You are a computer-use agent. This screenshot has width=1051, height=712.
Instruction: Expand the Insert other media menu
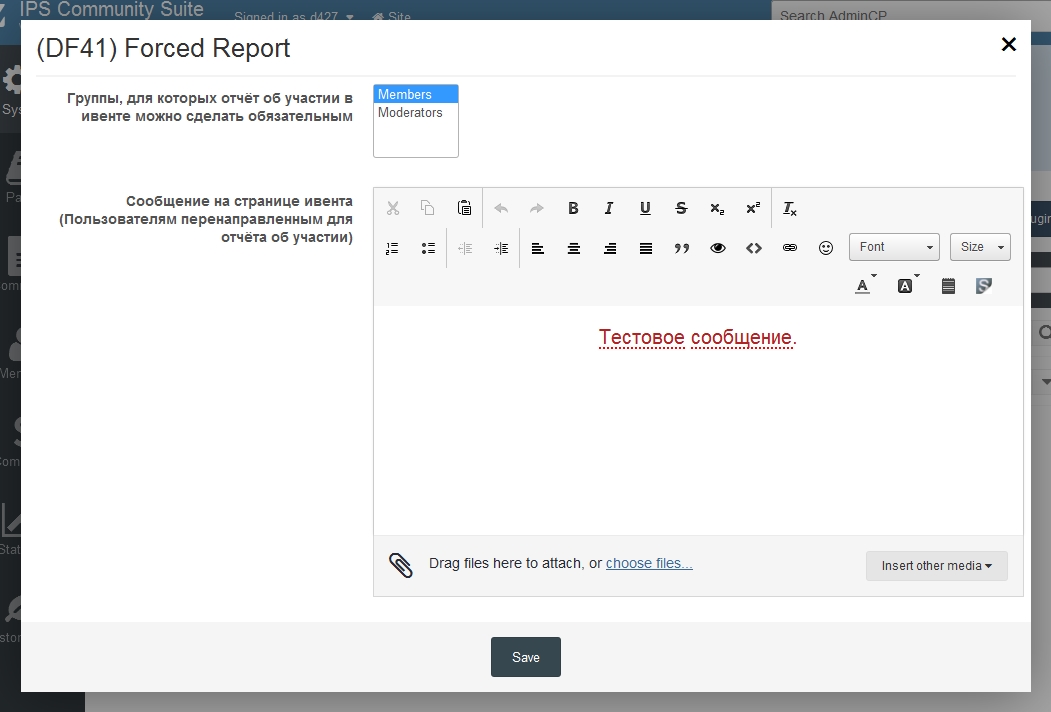(x=936, y=566)
